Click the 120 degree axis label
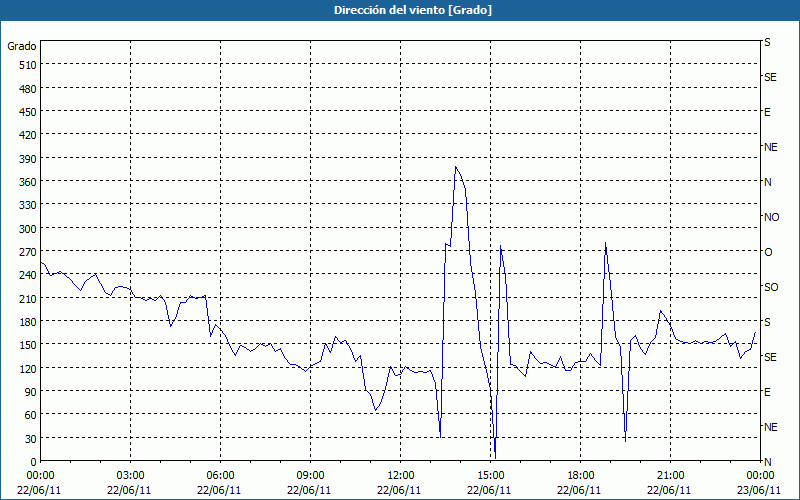 coord(29,368)
